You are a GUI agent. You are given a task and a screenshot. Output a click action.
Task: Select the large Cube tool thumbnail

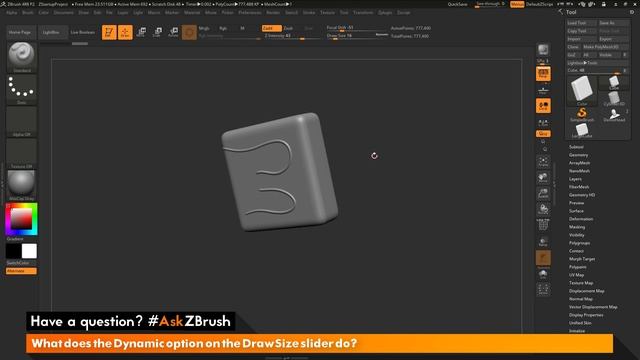coord(582,90)
